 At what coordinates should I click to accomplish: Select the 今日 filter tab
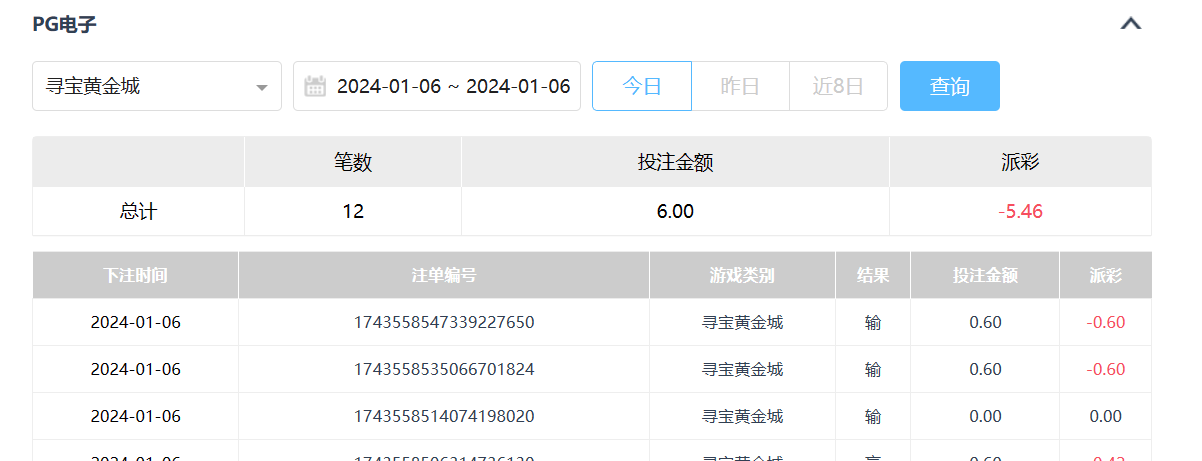[642, 86]
